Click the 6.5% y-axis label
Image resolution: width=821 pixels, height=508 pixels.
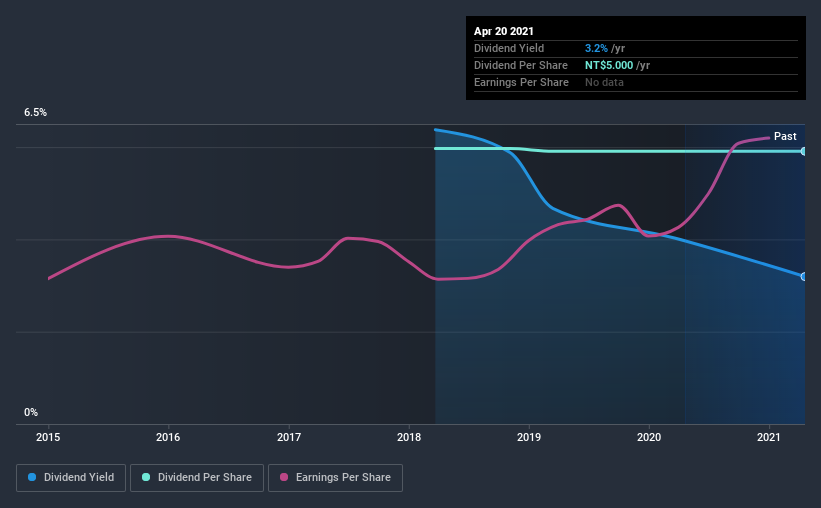click(x=35, y=113)
